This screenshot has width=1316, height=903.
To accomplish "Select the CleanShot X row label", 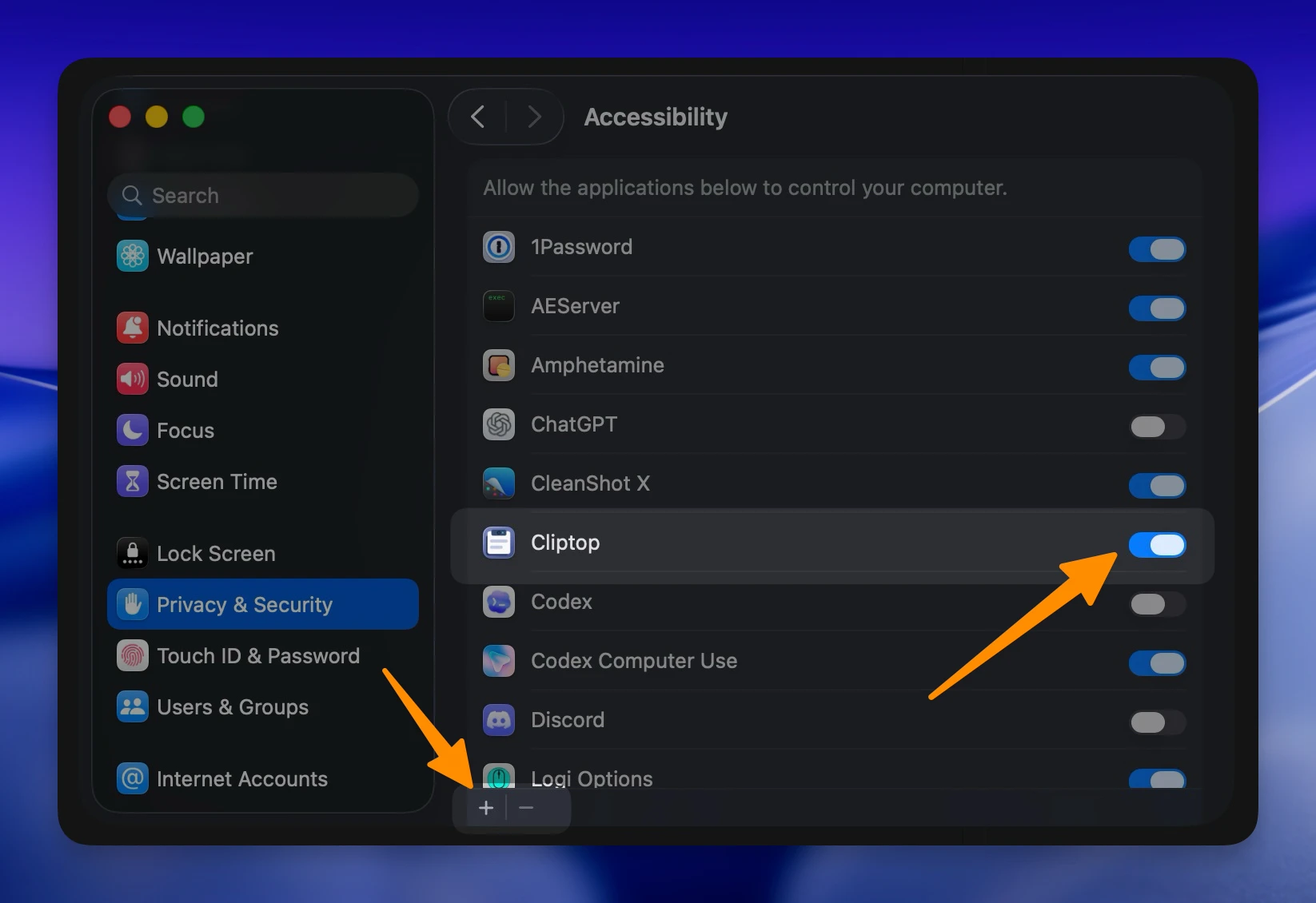I will pos(590,483).
